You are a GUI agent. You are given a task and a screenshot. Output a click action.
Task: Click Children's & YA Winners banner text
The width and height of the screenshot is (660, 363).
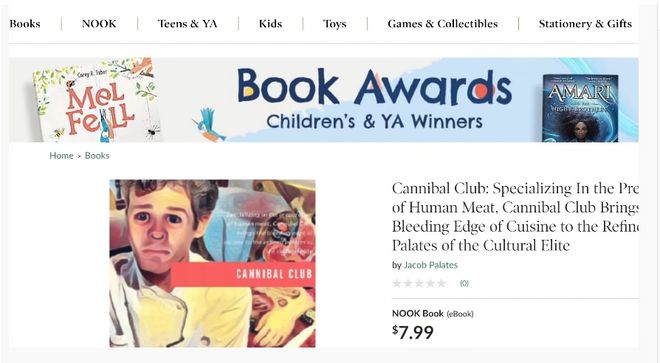pyautogui.click(x=374, y=122)
